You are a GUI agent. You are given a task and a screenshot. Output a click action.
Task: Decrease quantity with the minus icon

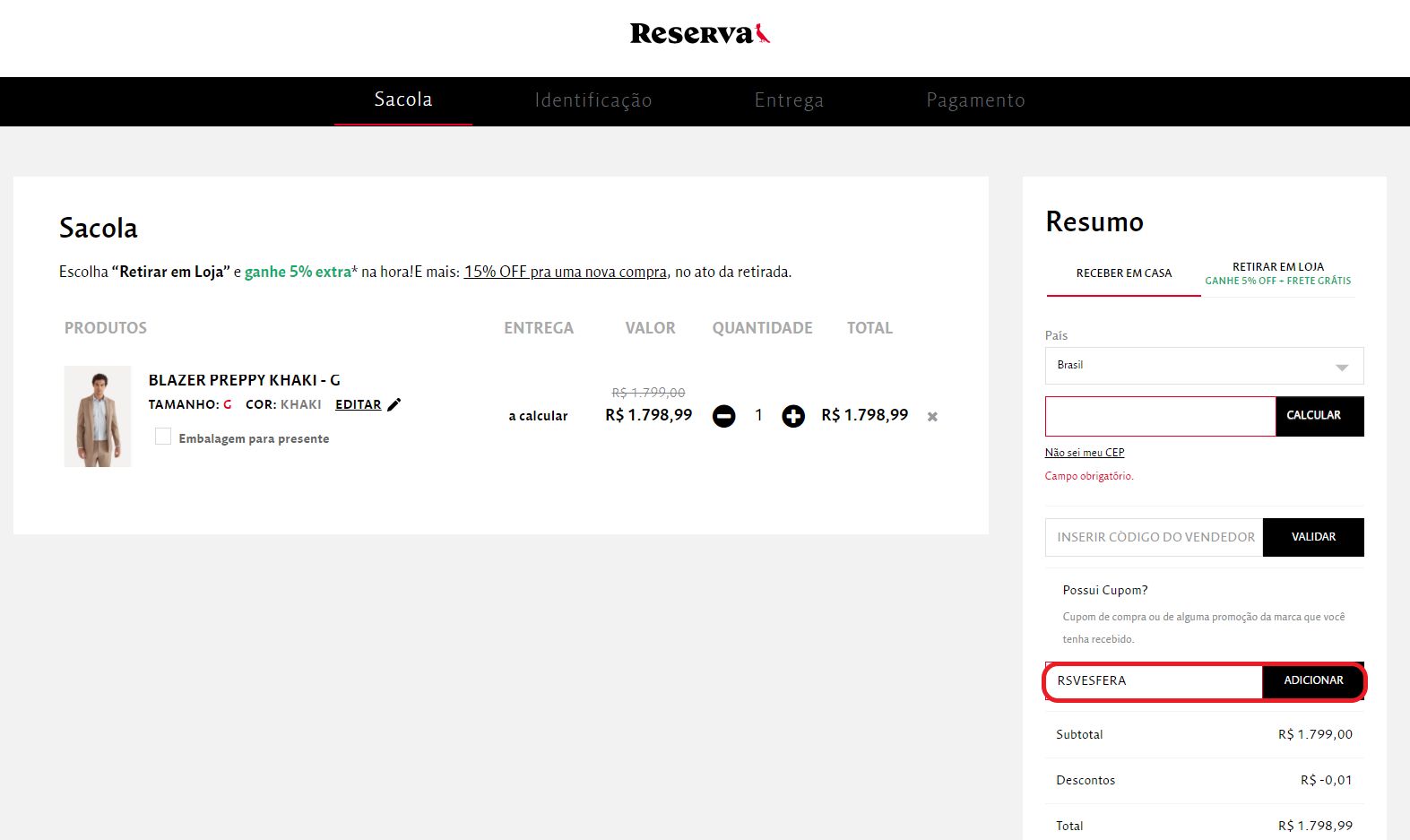pos(724,416)
